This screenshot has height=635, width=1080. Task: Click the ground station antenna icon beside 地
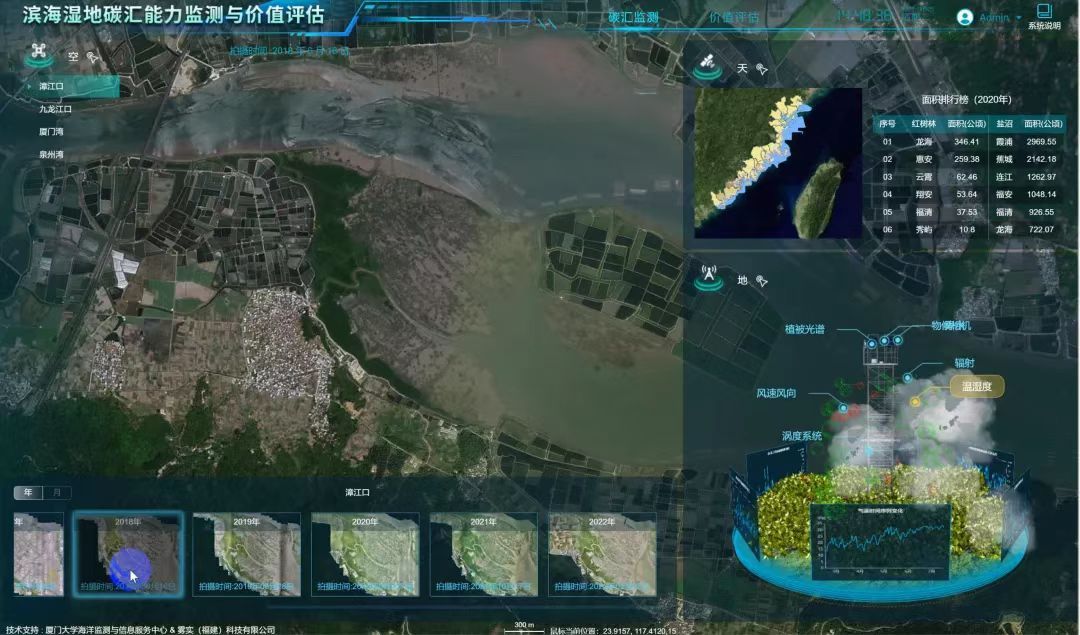coord(709,278)
